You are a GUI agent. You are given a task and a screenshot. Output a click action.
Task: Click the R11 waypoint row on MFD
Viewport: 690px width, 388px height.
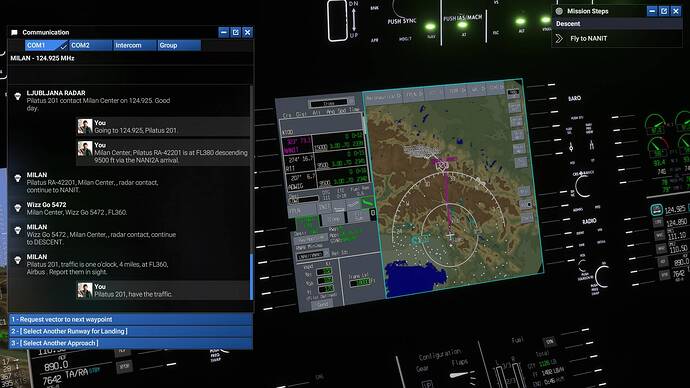point(325,163)
